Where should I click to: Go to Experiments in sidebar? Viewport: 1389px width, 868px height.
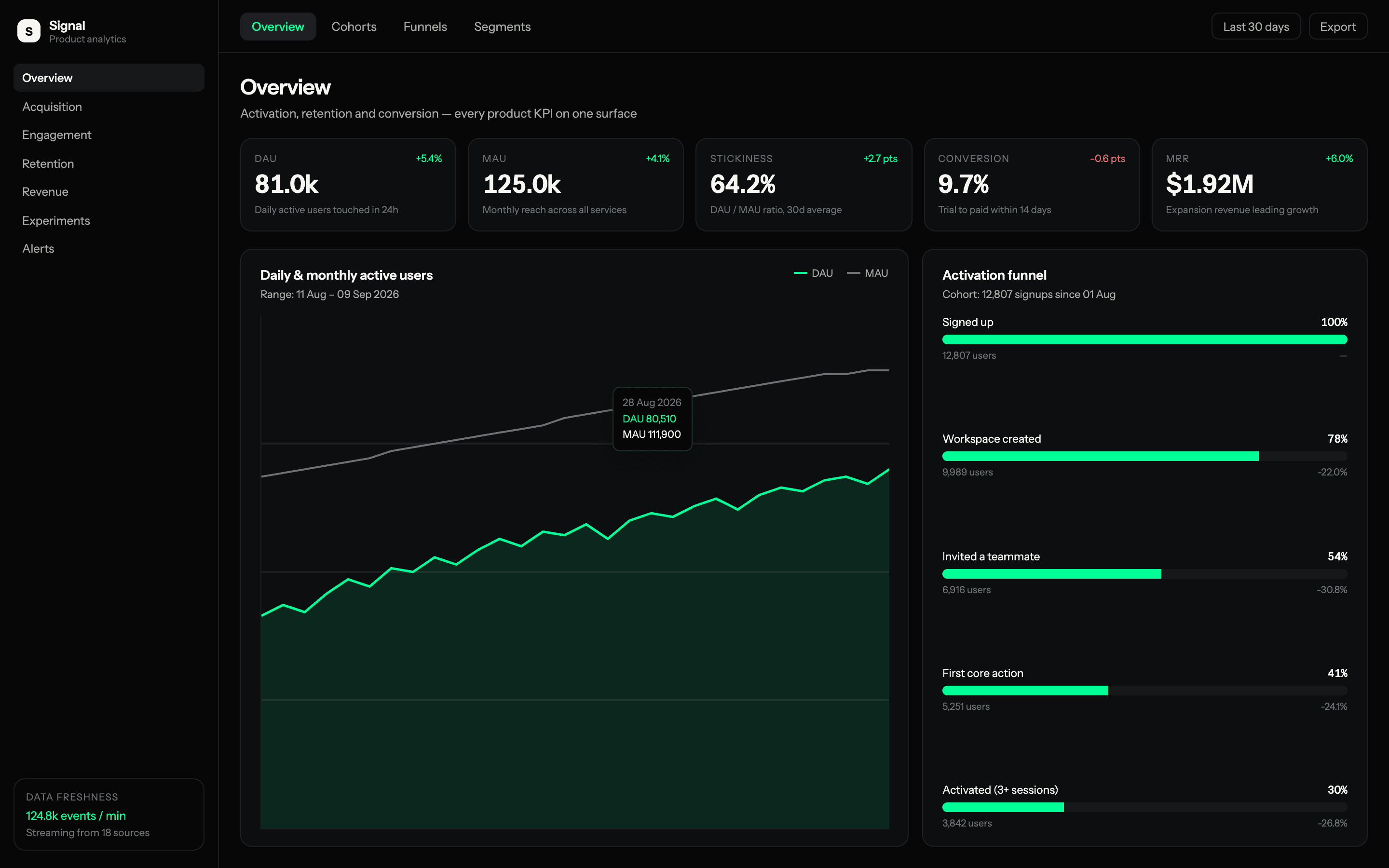[109, 220]
